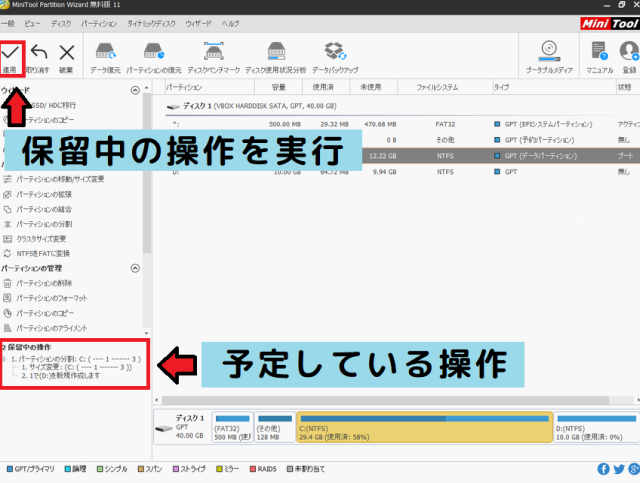Click ディスク 1 GPT 40.00 GB disk map label
The width and height of the screenshot is (640, 483).
click(x=182, y=427)
